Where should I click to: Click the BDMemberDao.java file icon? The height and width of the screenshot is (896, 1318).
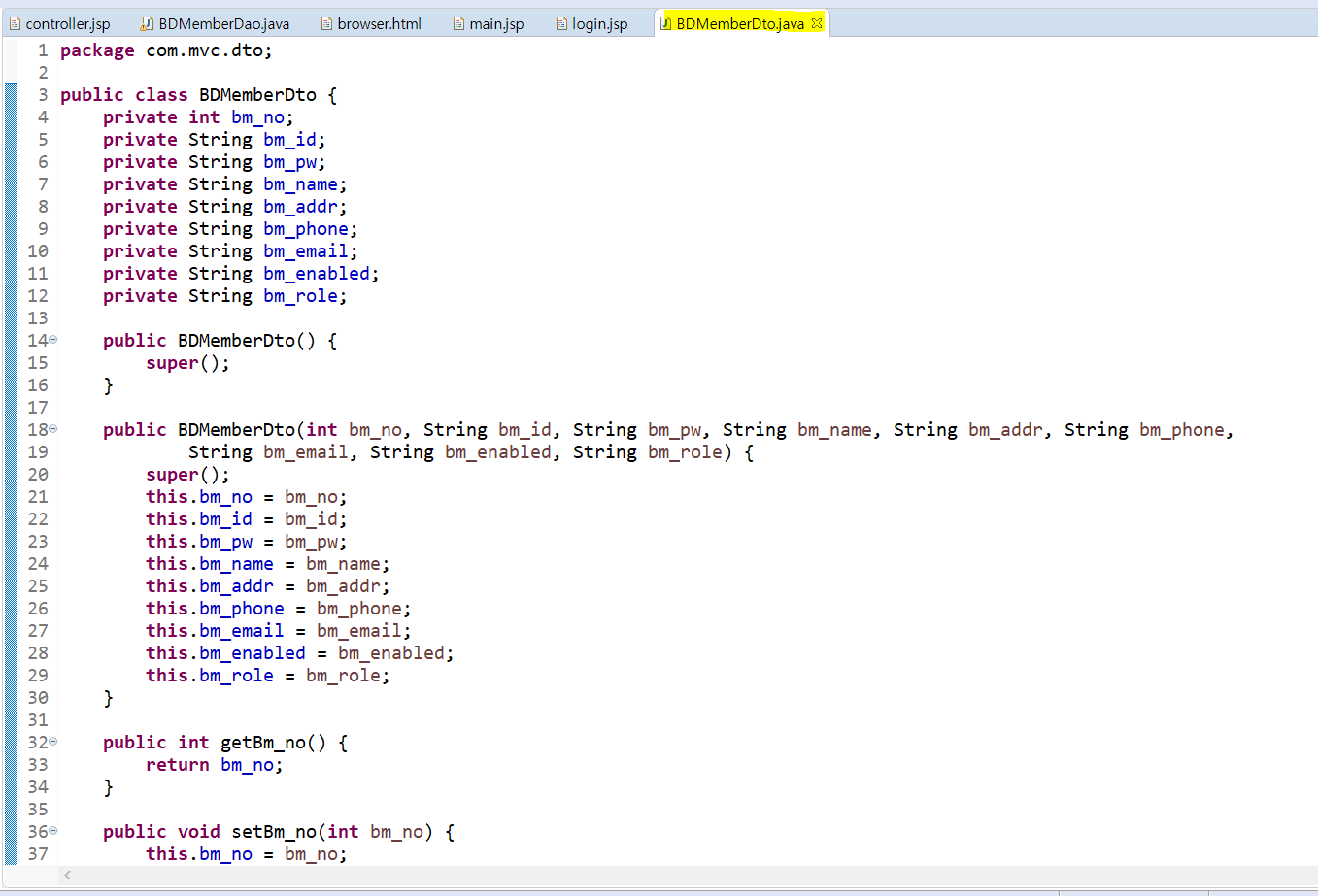(148, 23)
